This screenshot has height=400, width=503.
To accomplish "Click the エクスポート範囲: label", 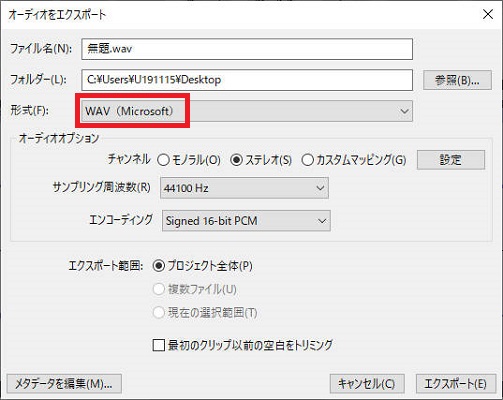I will coord(106,266).
